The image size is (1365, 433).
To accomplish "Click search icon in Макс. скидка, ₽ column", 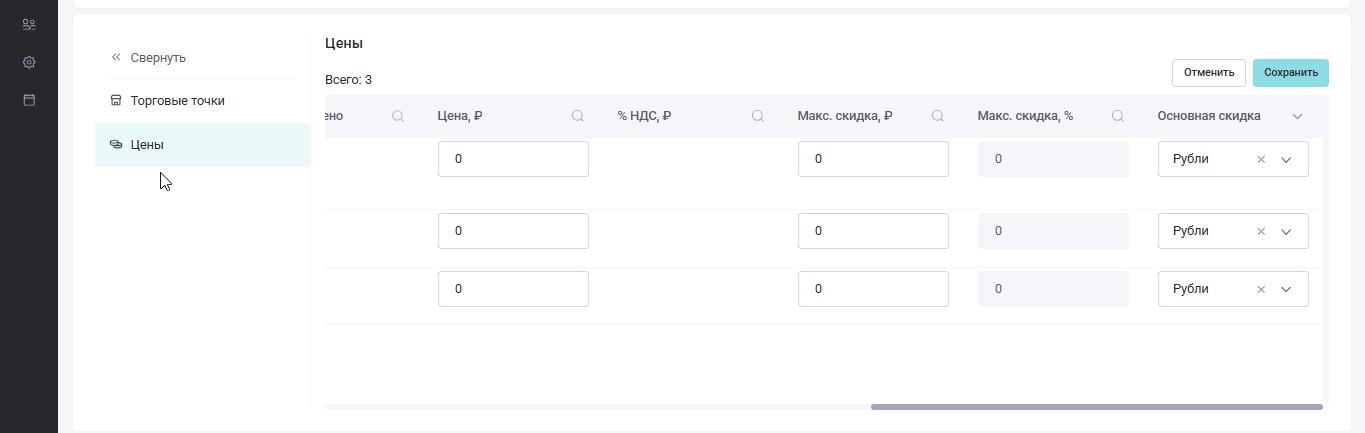I will pyautogui.click(x=938, y=116).
